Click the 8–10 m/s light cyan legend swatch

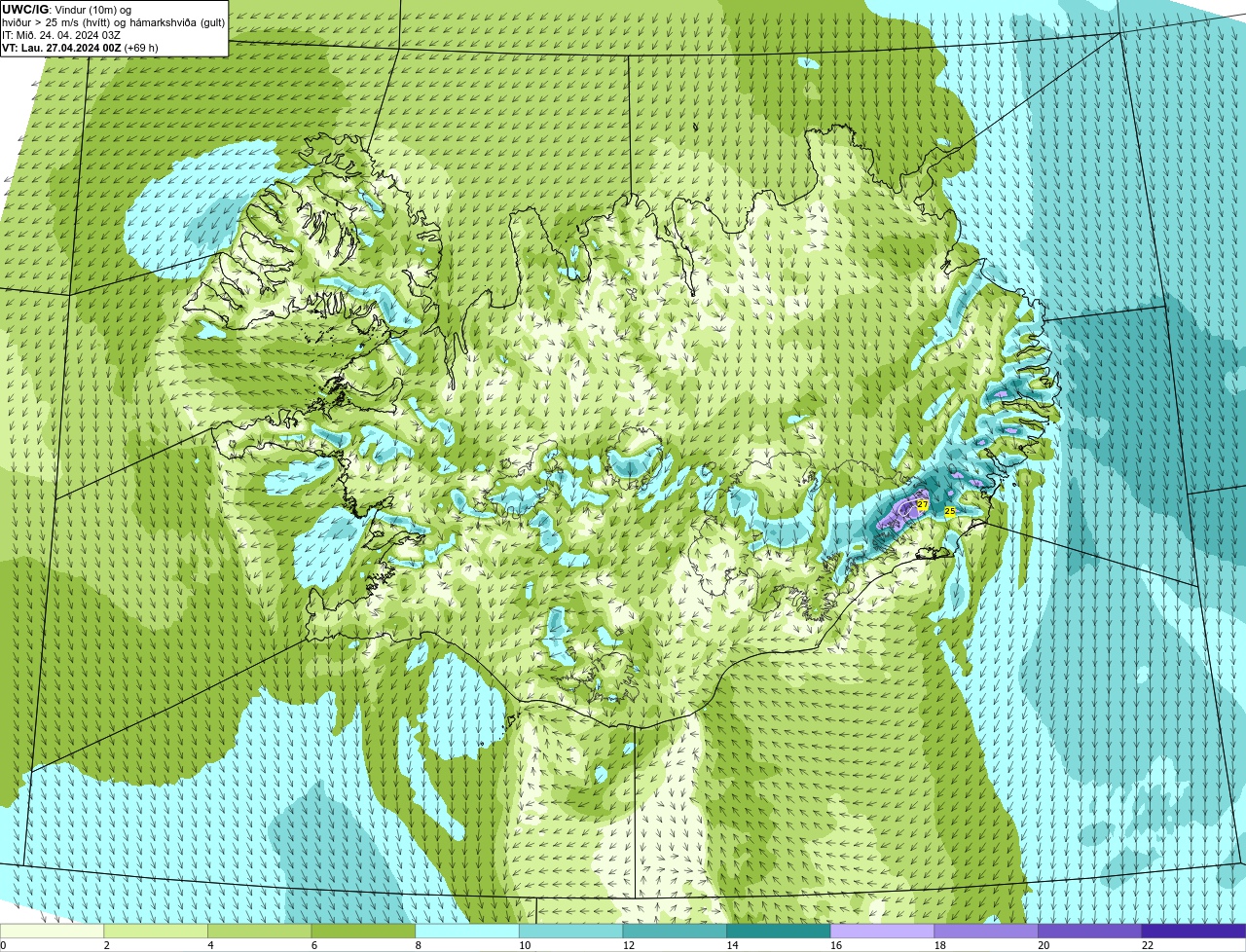[467, 931]
